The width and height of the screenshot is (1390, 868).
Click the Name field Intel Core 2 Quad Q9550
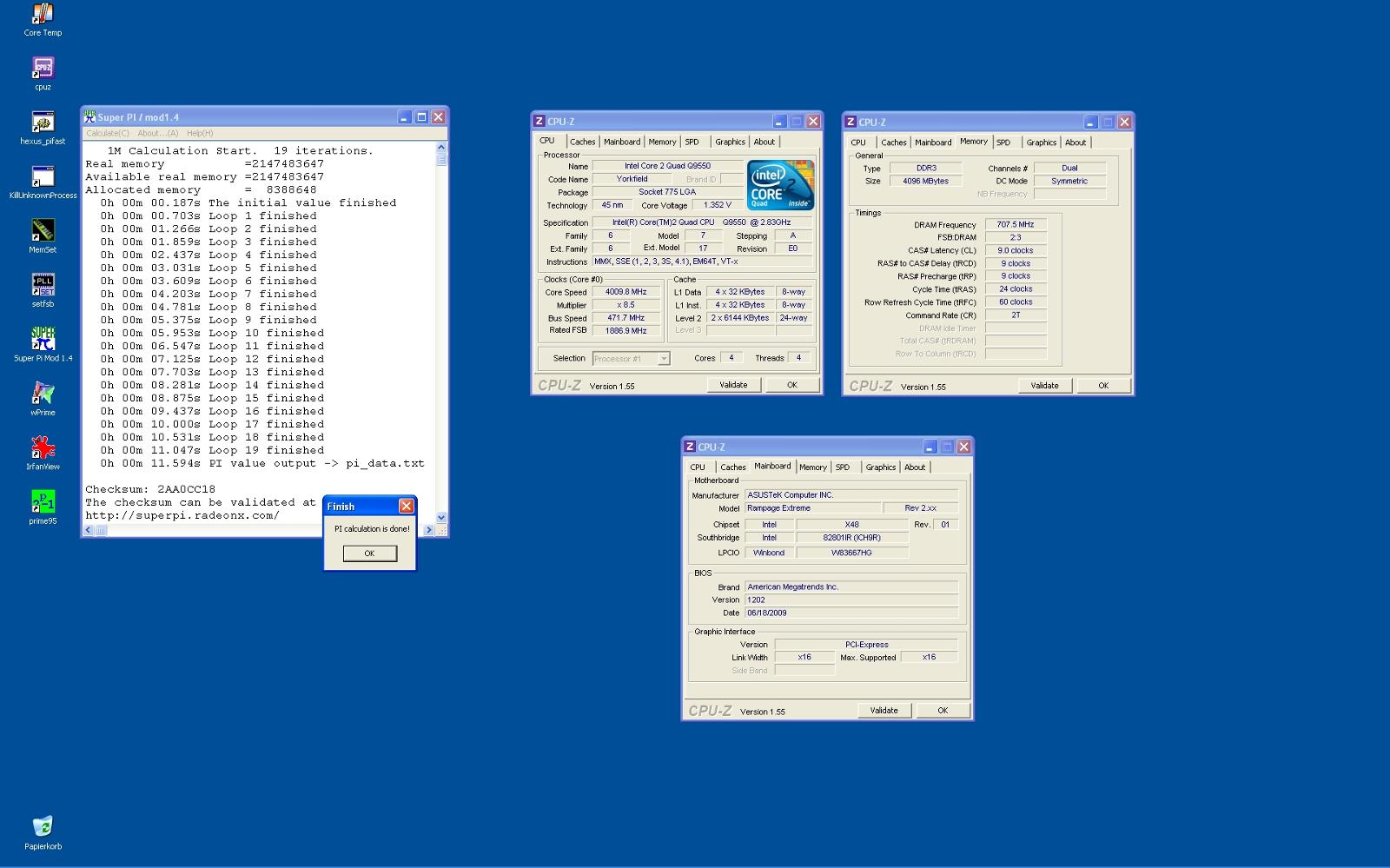[668, 166]
